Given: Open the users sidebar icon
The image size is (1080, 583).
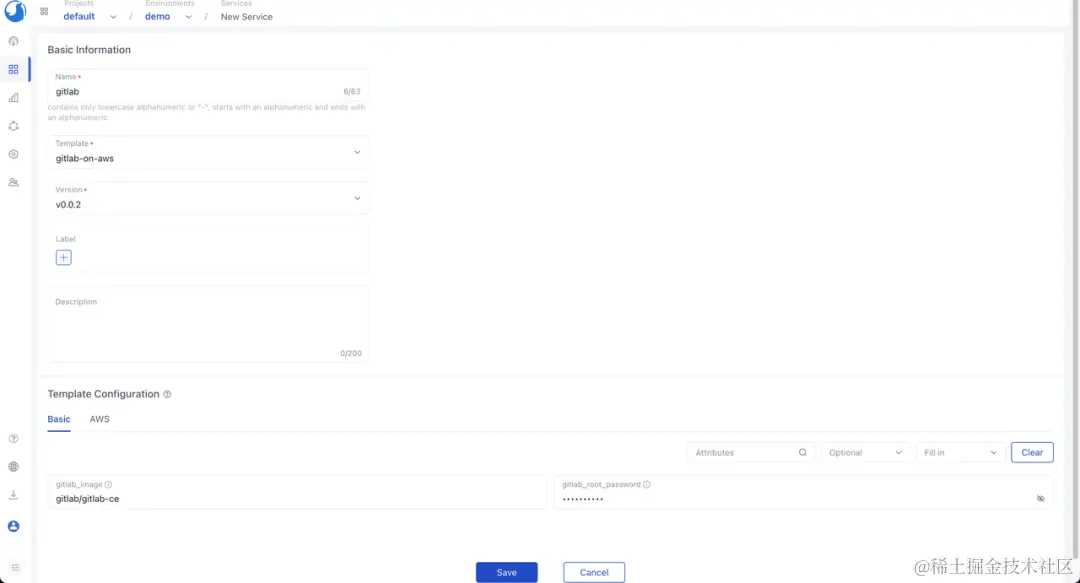Looking at the screenshot, I should (x=13, y=183).
